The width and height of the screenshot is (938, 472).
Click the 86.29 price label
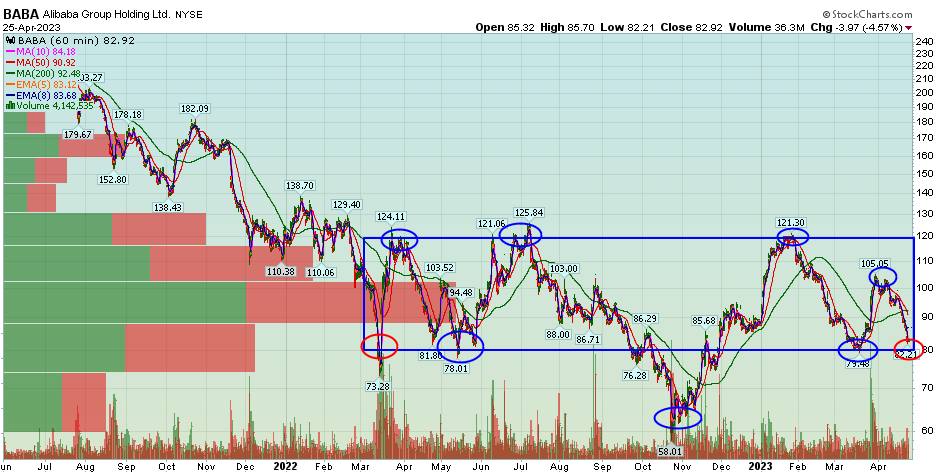click(645, 318)
